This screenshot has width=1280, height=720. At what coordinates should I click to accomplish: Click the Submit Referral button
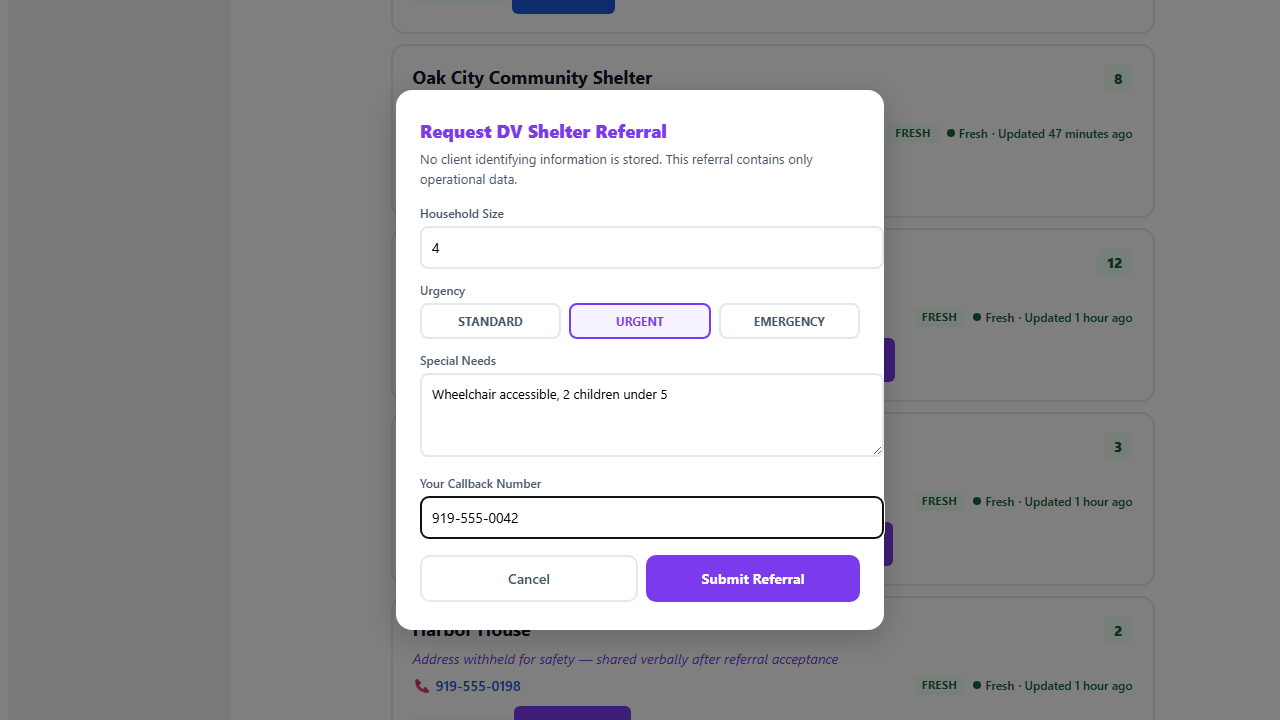tap(752, 578)
